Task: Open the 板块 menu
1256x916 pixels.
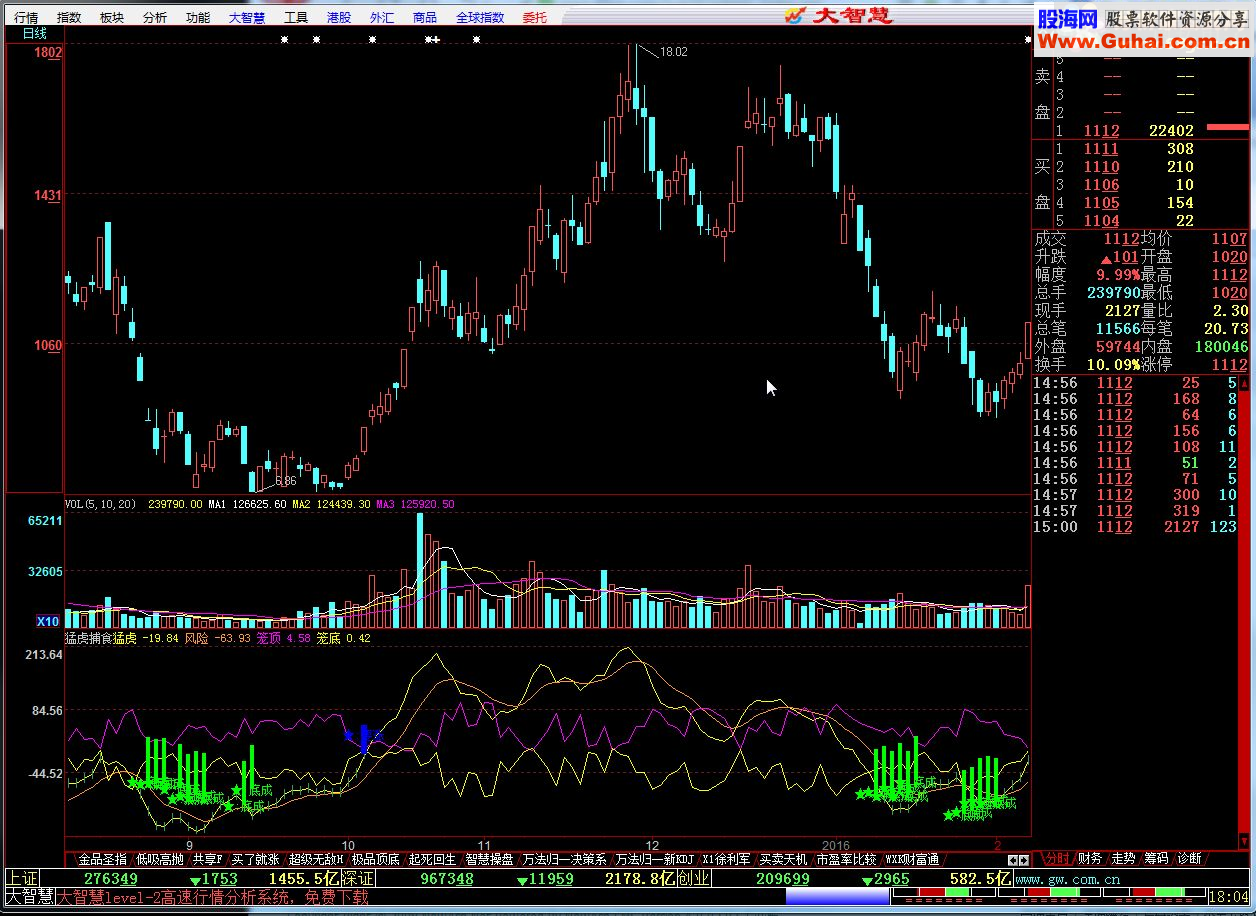Action: click(112, 17)
